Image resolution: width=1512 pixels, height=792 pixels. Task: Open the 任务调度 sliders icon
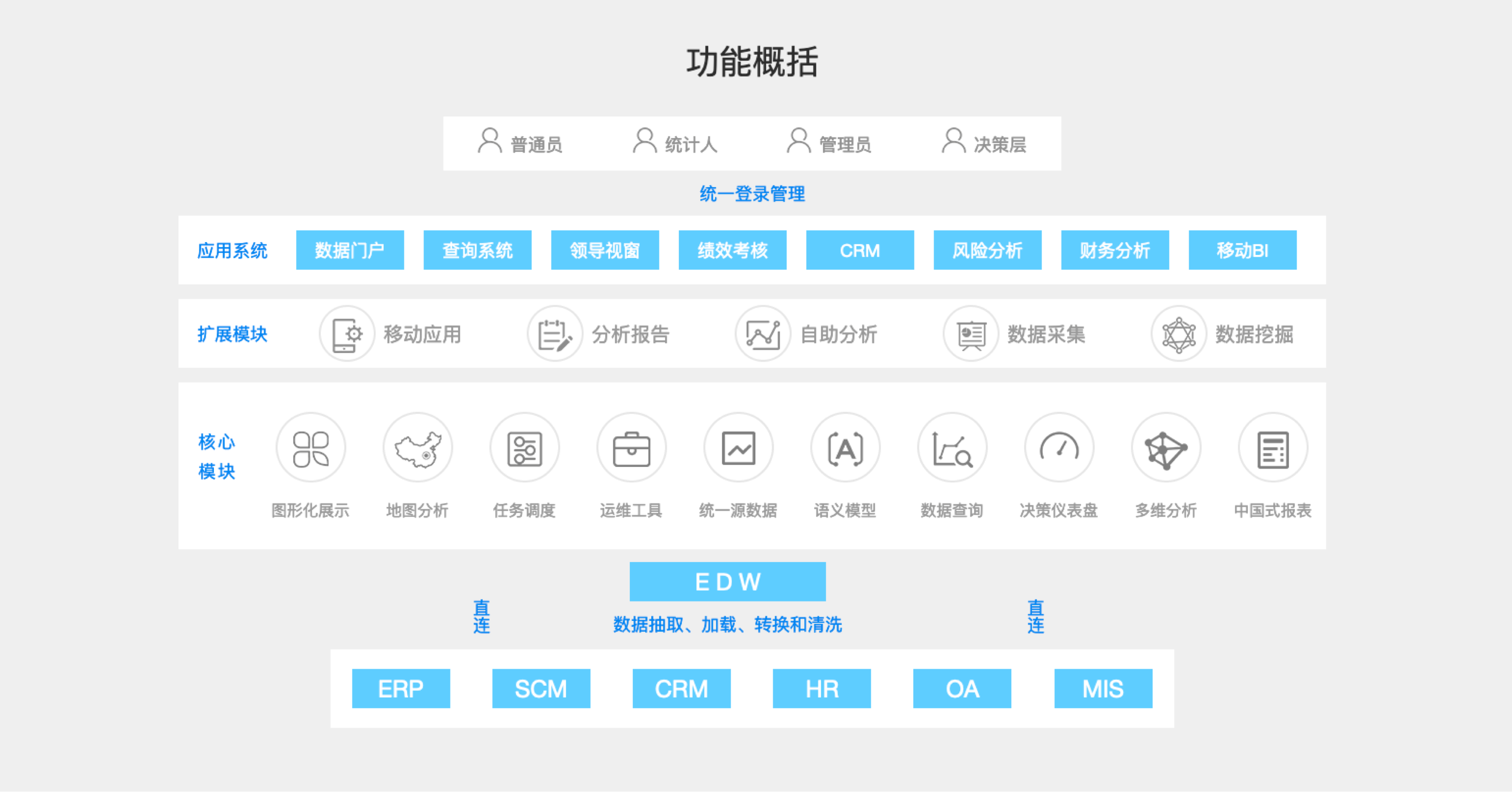click(524, 448)
